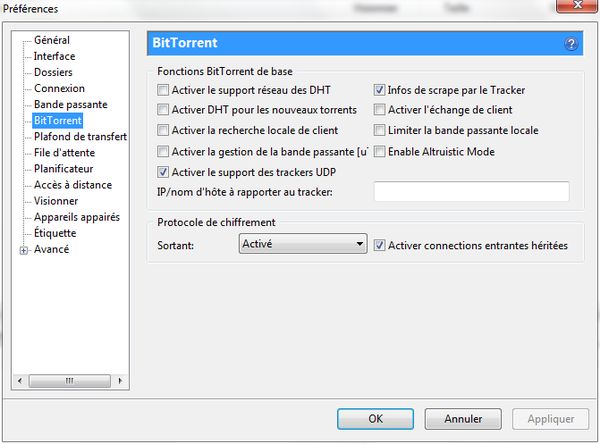Open the Sortant encryption dropdown
Screen dimensions: 600x444
click(303, 244)
